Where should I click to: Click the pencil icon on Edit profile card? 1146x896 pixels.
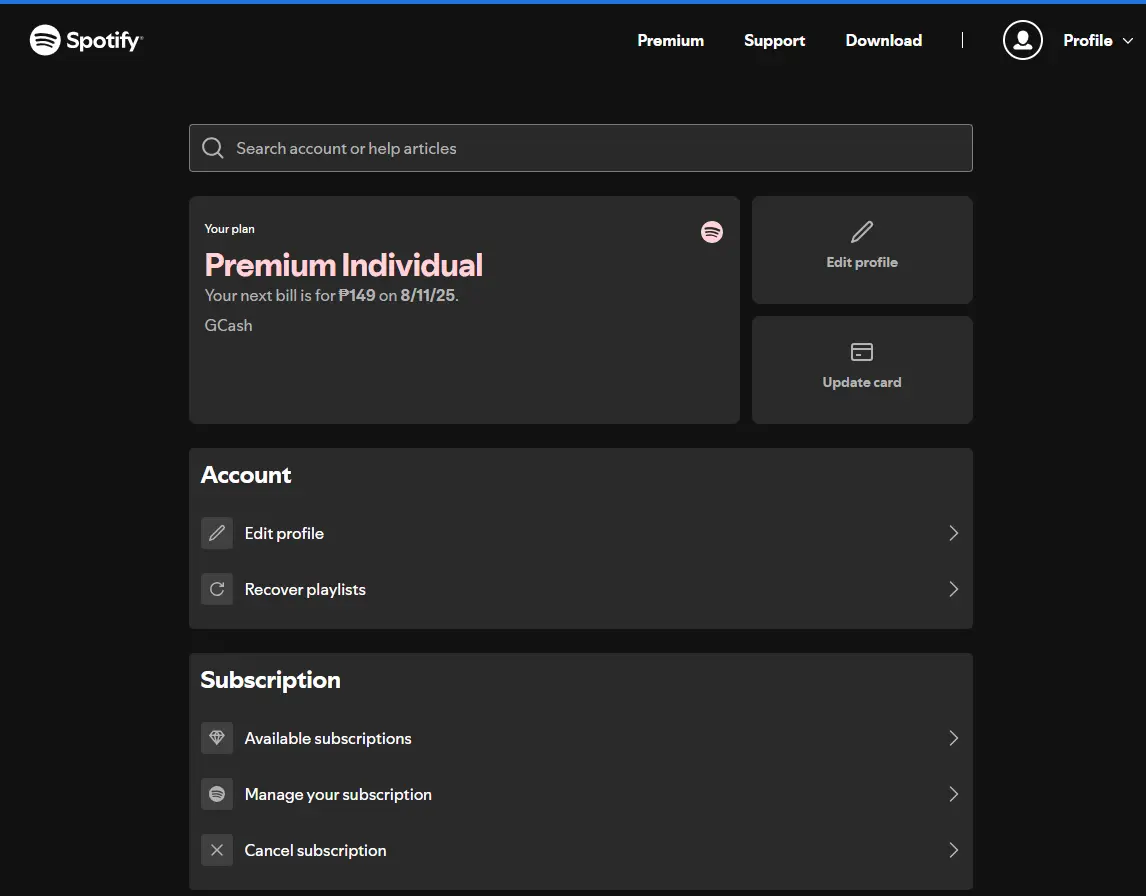click(x=862, y=232)
